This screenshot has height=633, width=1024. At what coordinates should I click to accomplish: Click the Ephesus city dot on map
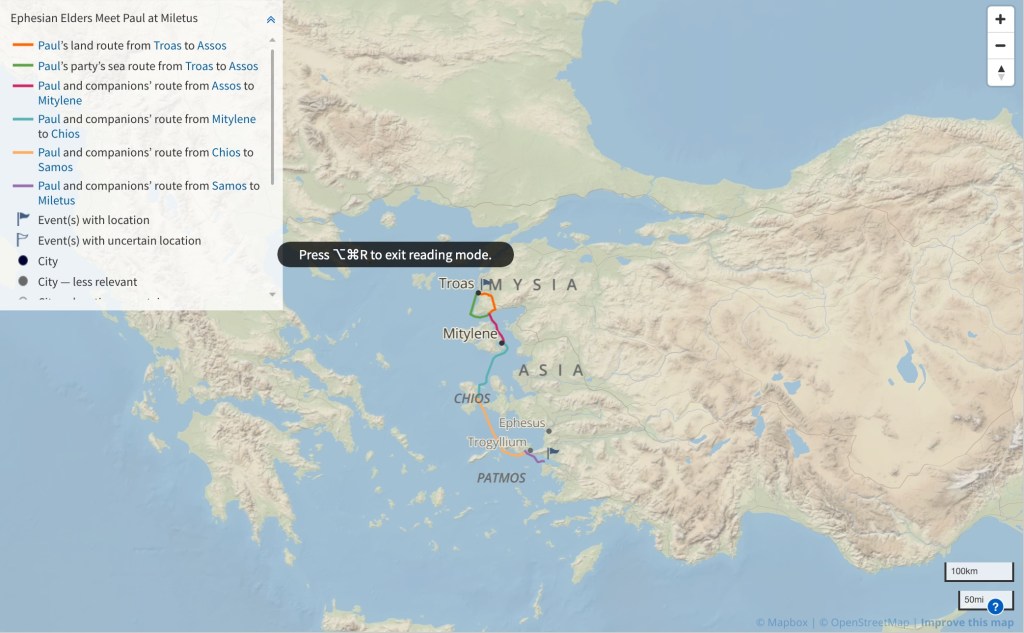[549, 431]
